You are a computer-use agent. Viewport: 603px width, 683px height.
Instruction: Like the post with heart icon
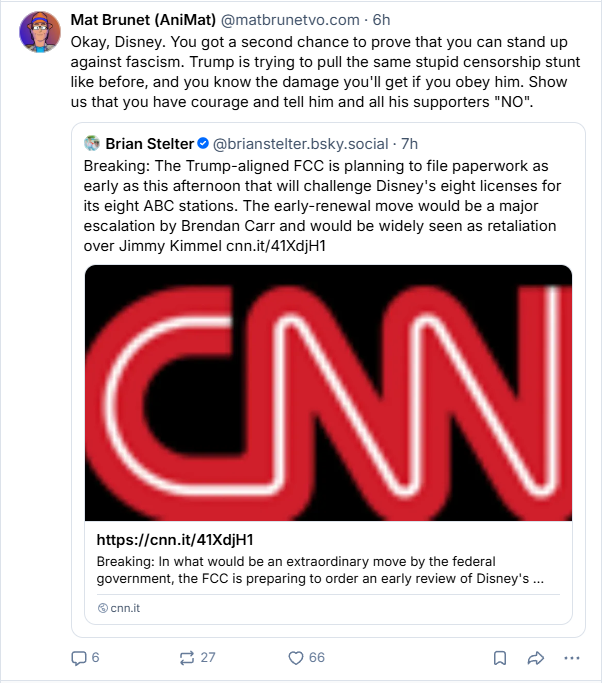(296, 658)
